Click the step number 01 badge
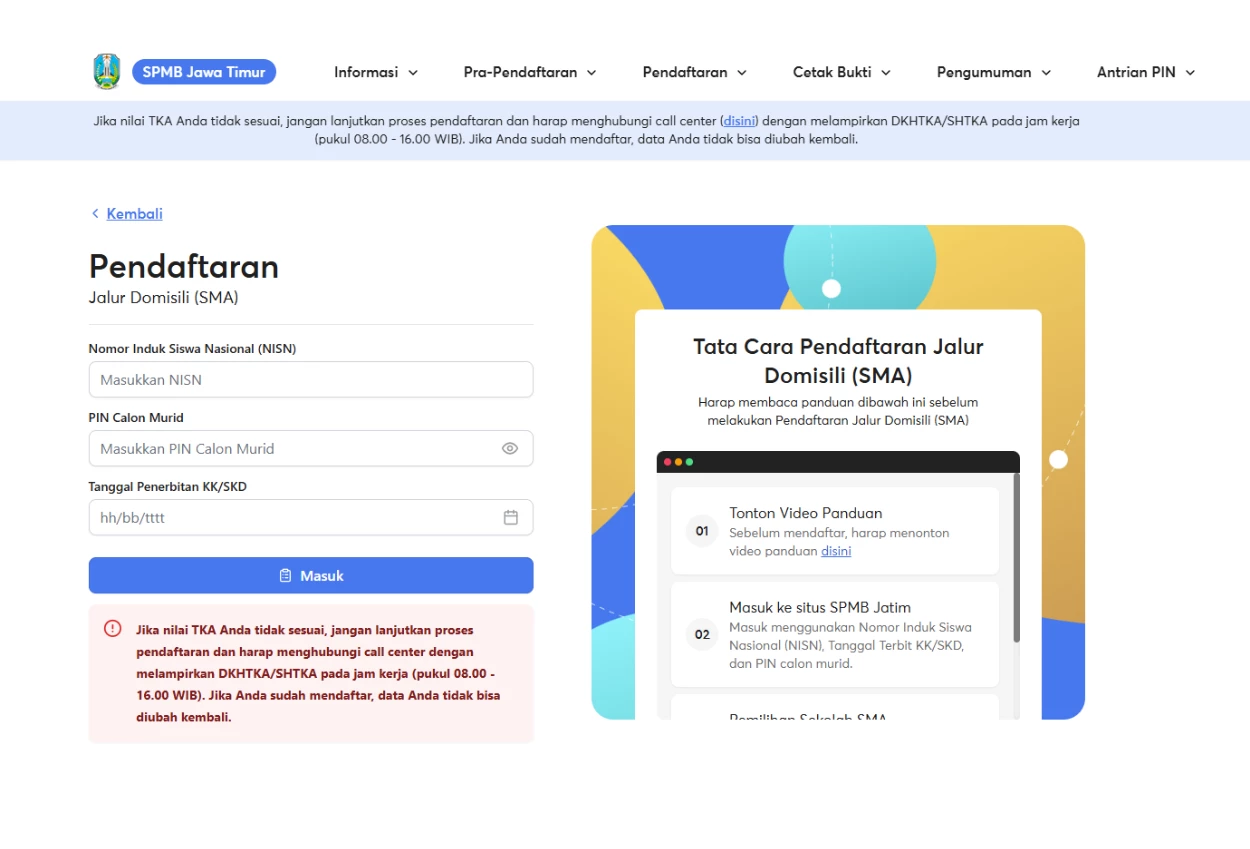The image size is (1250, 849). (702, 531)
